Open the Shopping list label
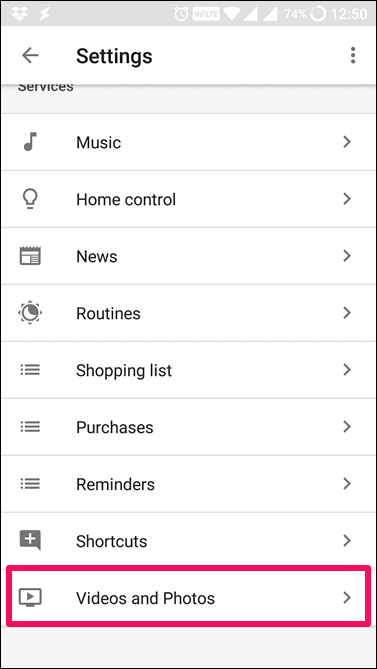Image resolution: width=377 pixels, height=669 pixels. (x=124, y=370)
